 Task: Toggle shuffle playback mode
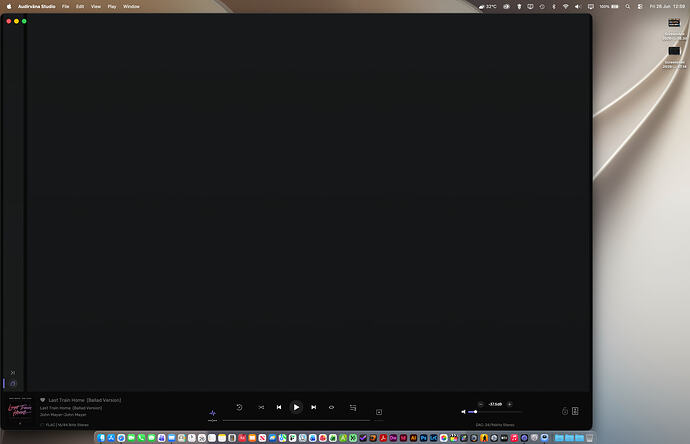point(261,407)
